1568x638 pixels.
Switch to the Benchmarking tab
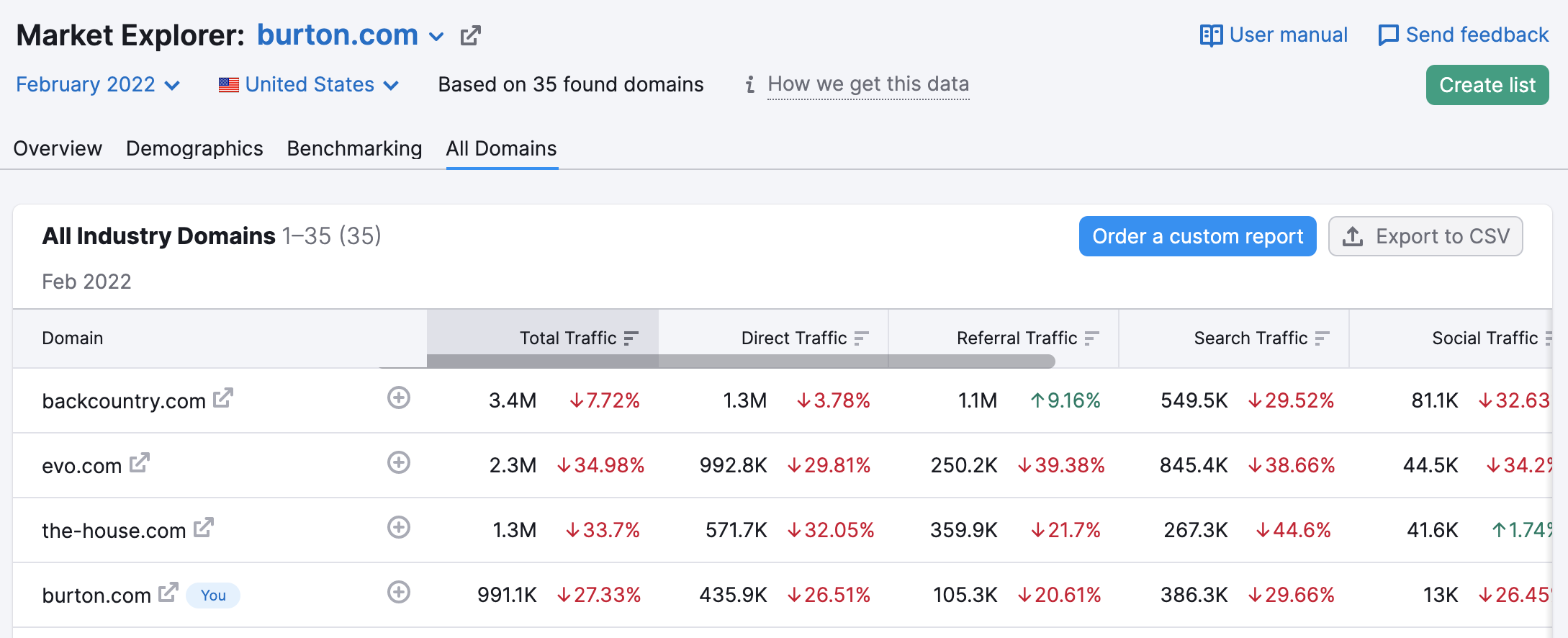354,148
